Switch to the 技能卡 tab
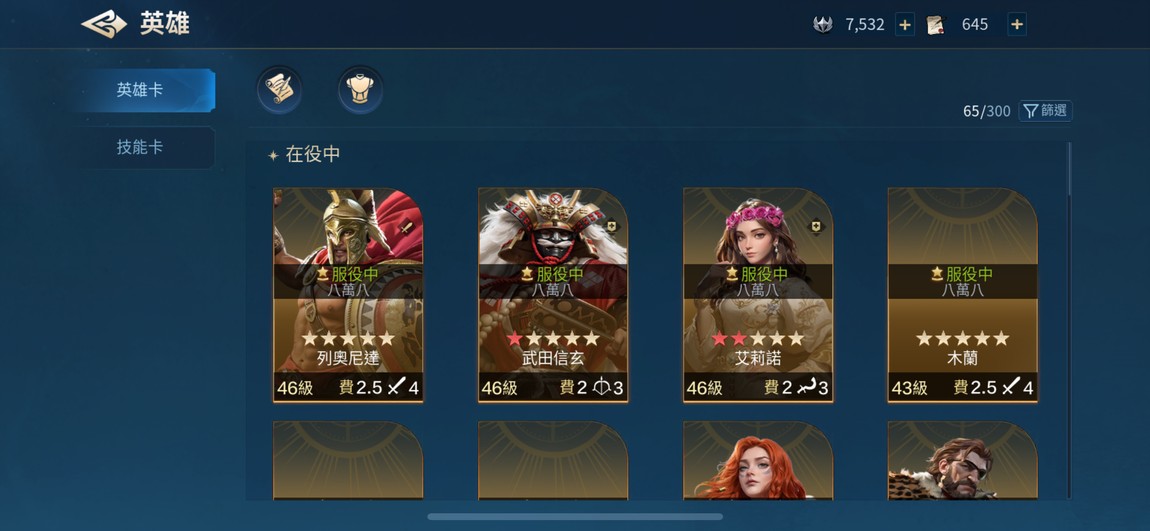Image resolution: width=1150 pixels, height=531 pixels. (140, 147)
